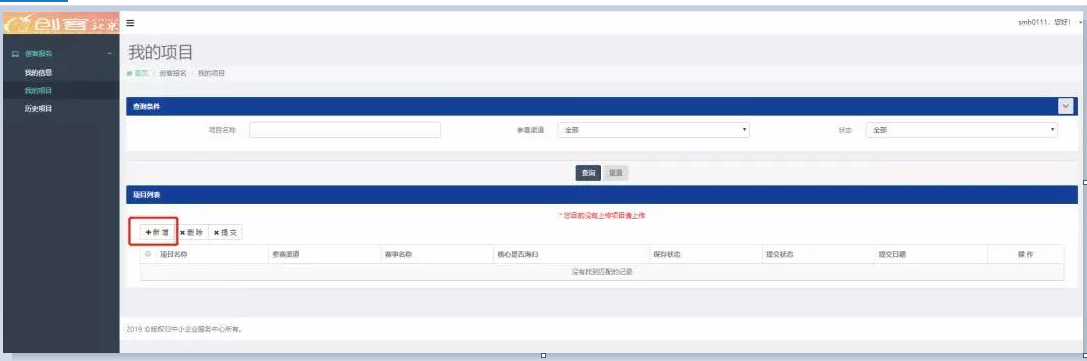The width and height of the screenshot is (1087, 361).
Task: Click the 赛事名称 column header
Action: point(399,254)
